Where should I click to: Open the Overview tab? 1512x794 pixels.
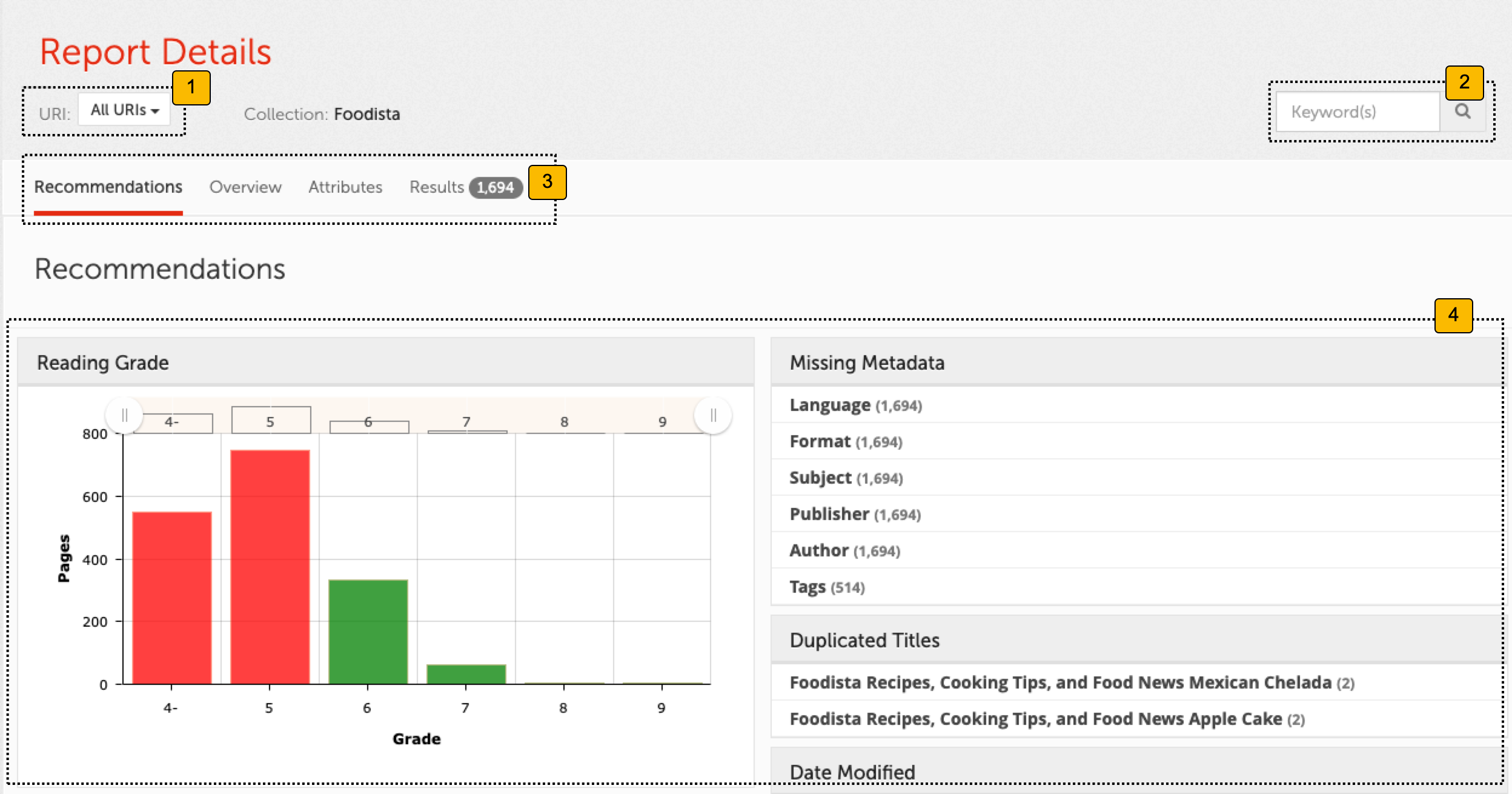point(245,187)
